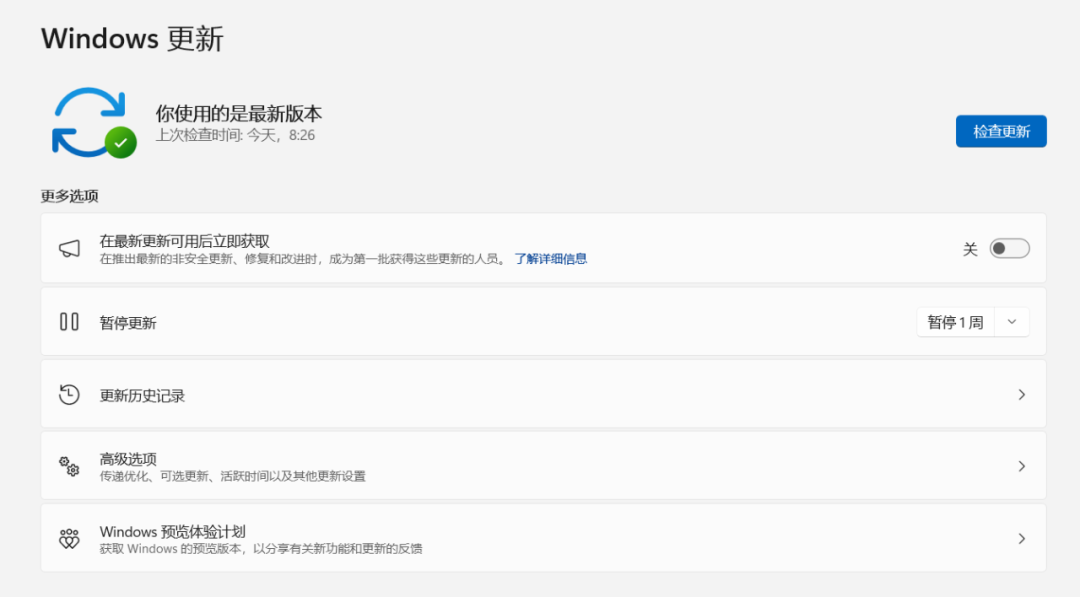
Task: Click the green checkmark badge on sync icon
Action: pos(121,143)
